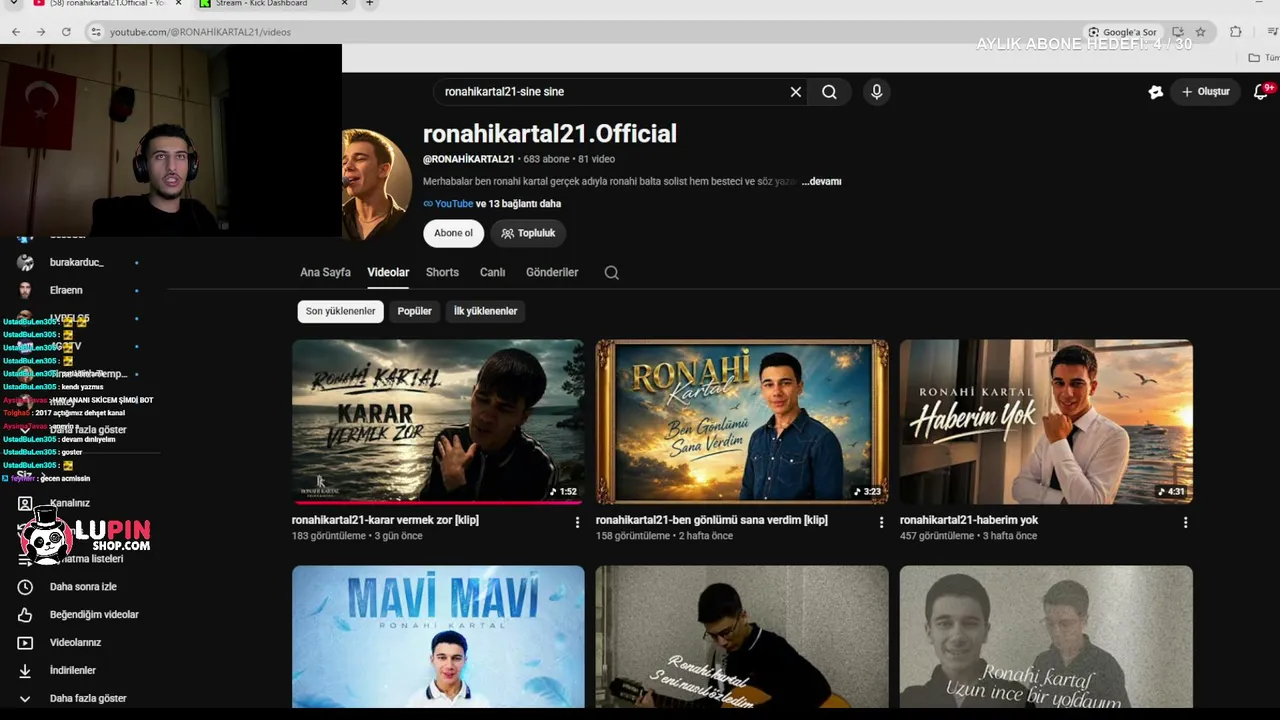Open the Haberim Yok video thumbnail

[x=1046, y=421]
